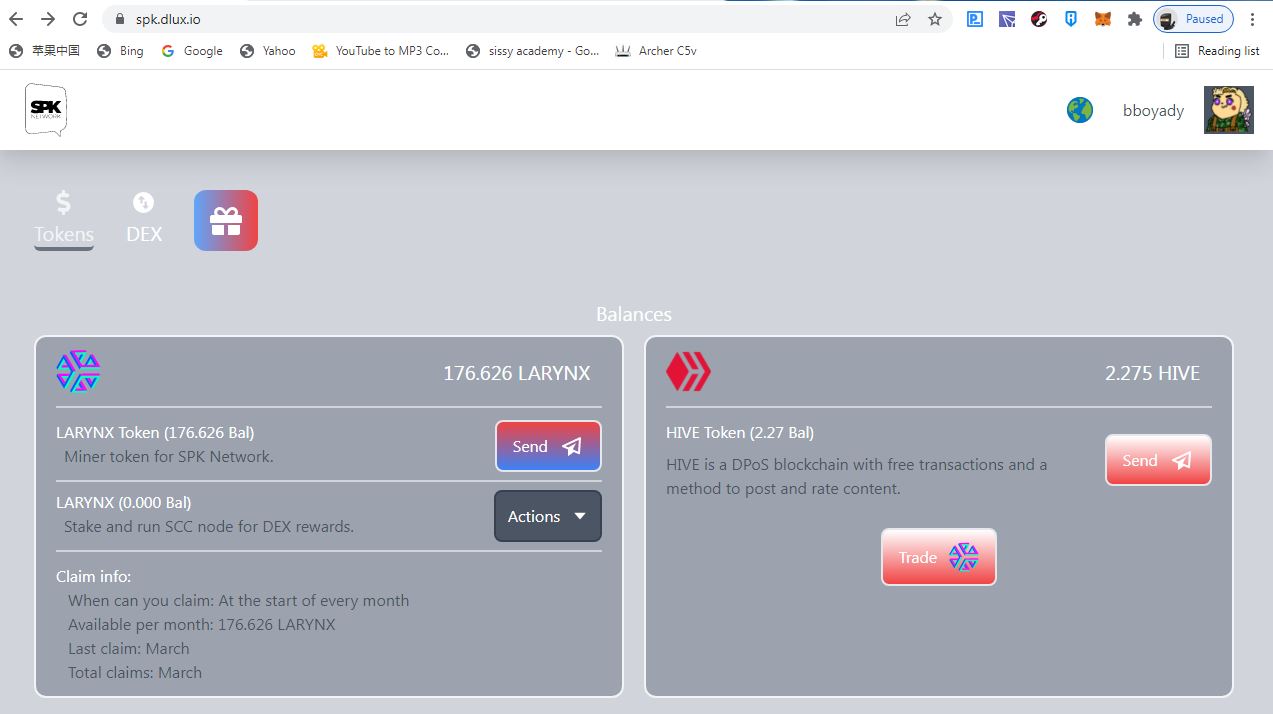This screenshot has width=1273, height=714.
Task: Open the Chrome three-dot menu
Action: 1252,19
